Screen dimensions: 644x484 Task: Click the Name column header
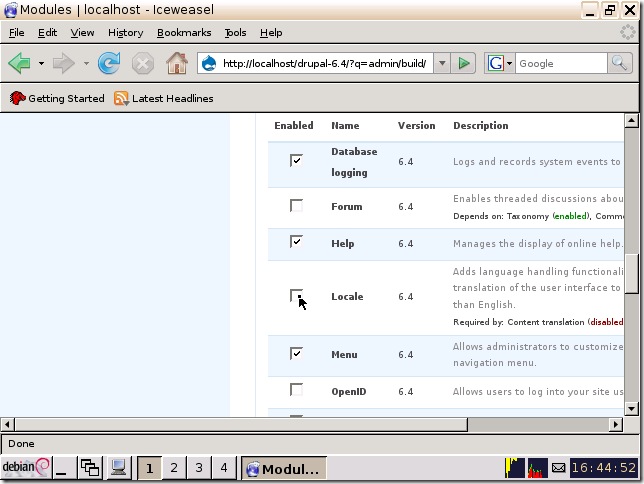[x=345, y=125]
